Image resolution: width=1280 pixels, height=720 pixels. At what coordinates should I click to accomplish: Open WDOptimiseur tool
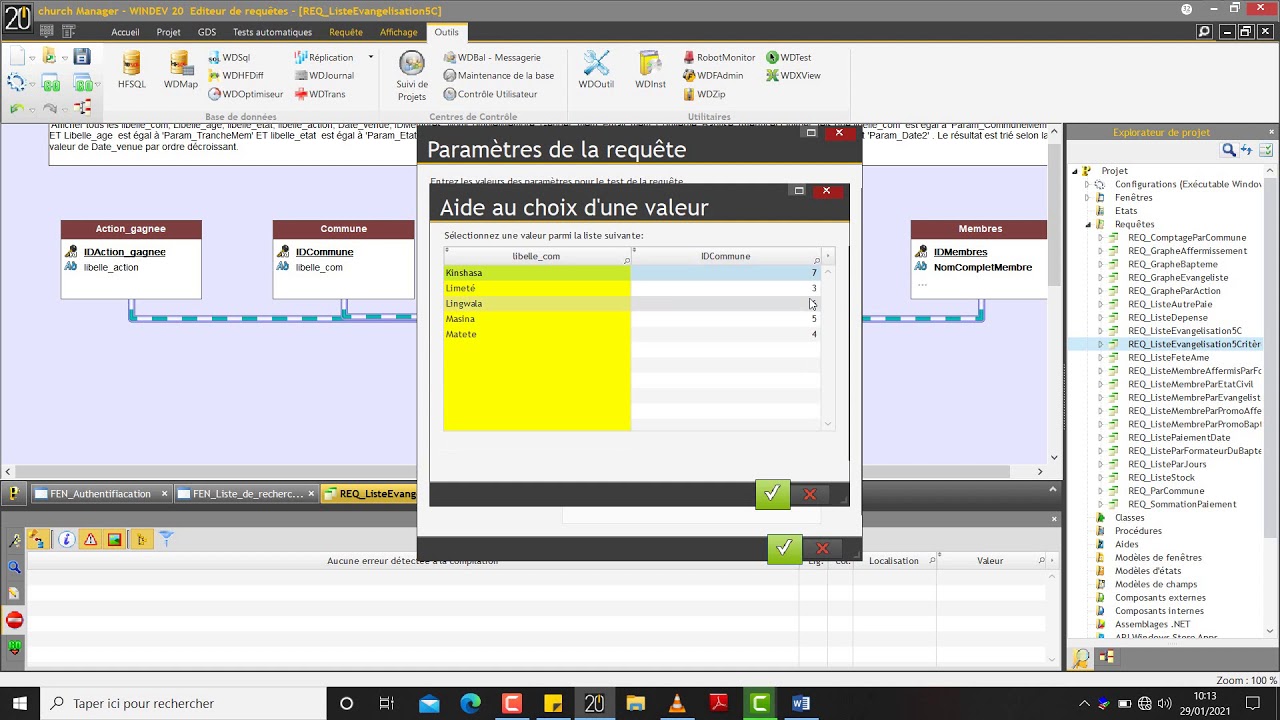(x=245, y=94)
